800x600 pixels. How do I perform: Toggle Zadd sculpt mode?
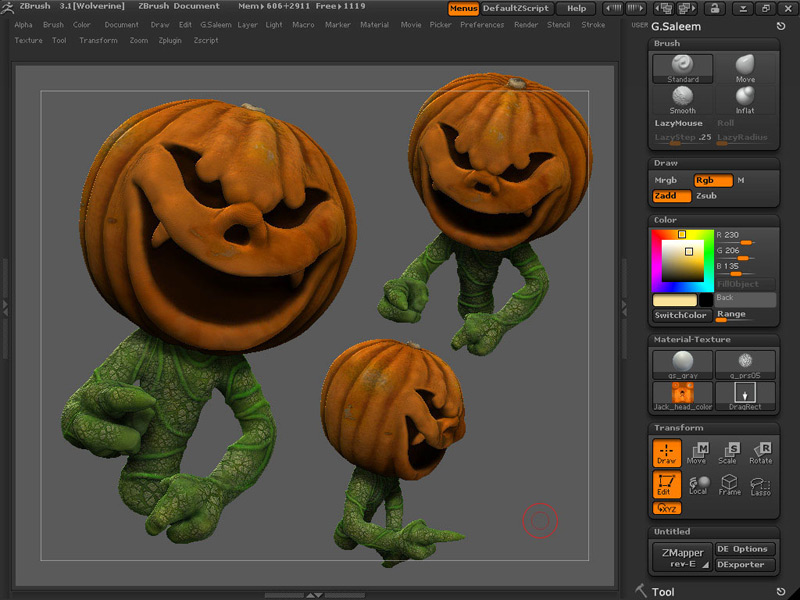(x=672, y=196)
